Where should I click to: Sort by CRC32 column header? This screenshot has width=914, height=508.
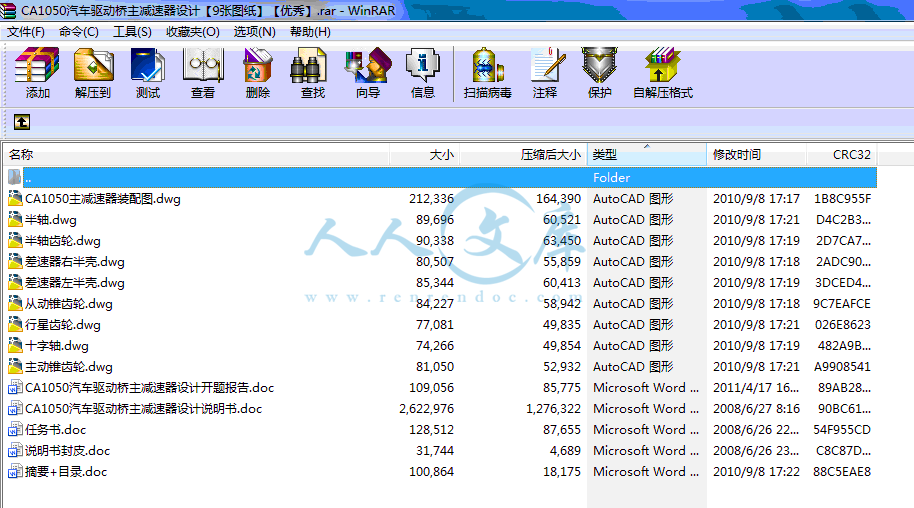pos(842,155)
